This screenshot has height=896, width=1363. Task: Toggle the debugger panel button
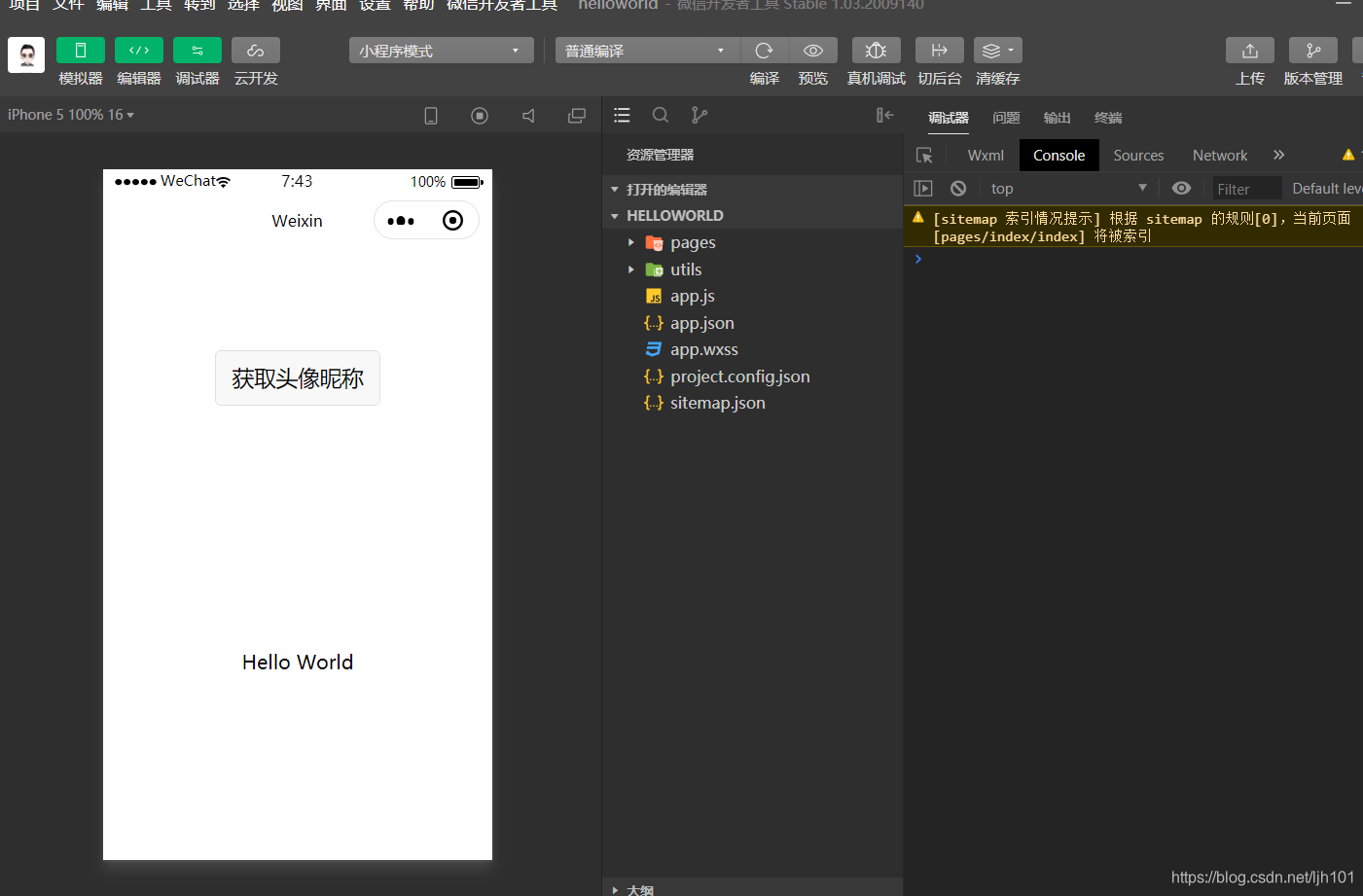coord(197,51)
